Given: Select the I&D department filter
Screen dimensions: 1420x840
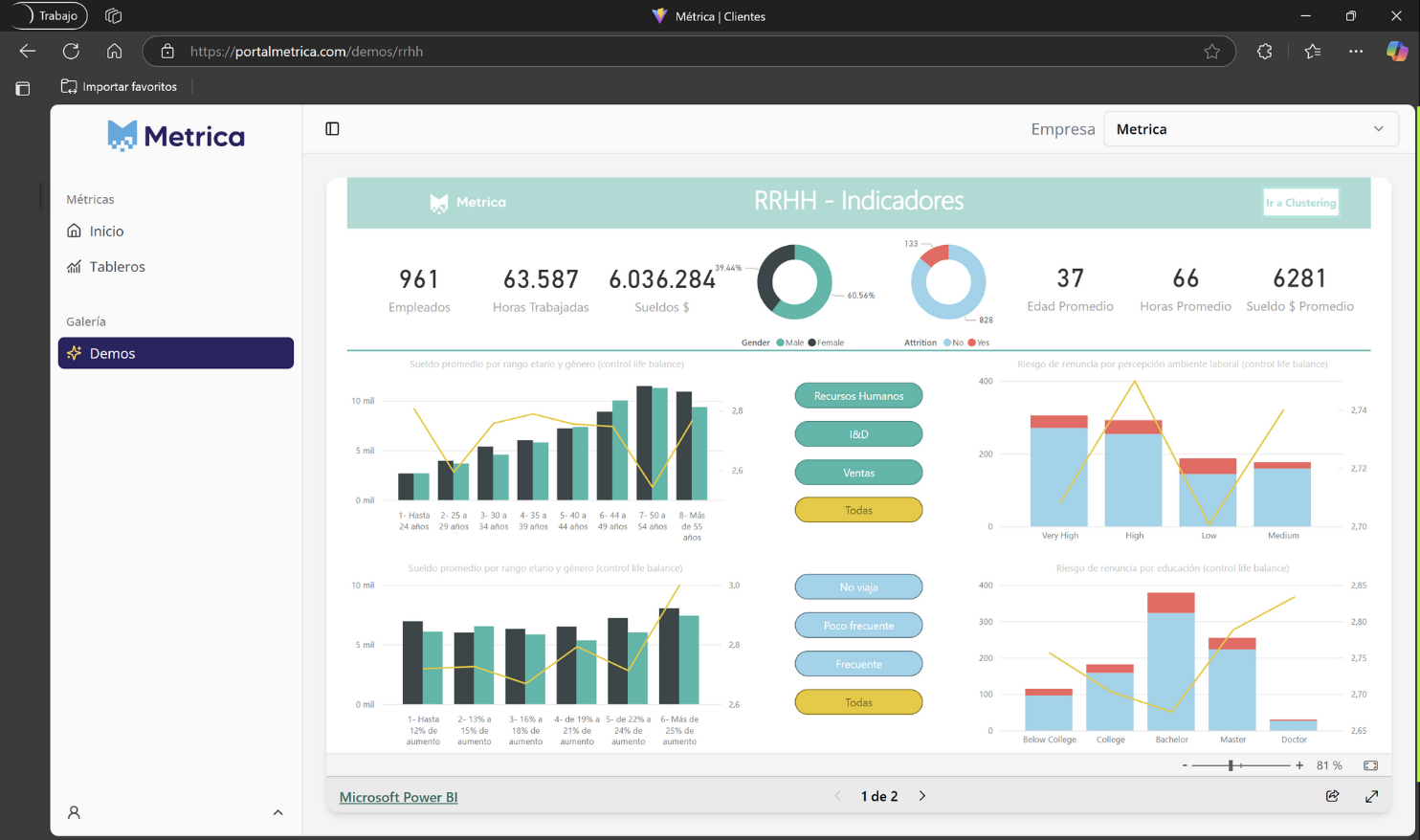Looking at the screenshot, I should 858,434.
